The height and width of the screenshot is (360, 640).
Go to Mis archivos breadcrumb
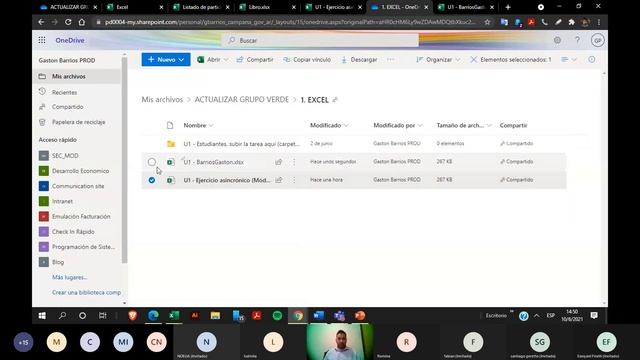click(162, 100)
